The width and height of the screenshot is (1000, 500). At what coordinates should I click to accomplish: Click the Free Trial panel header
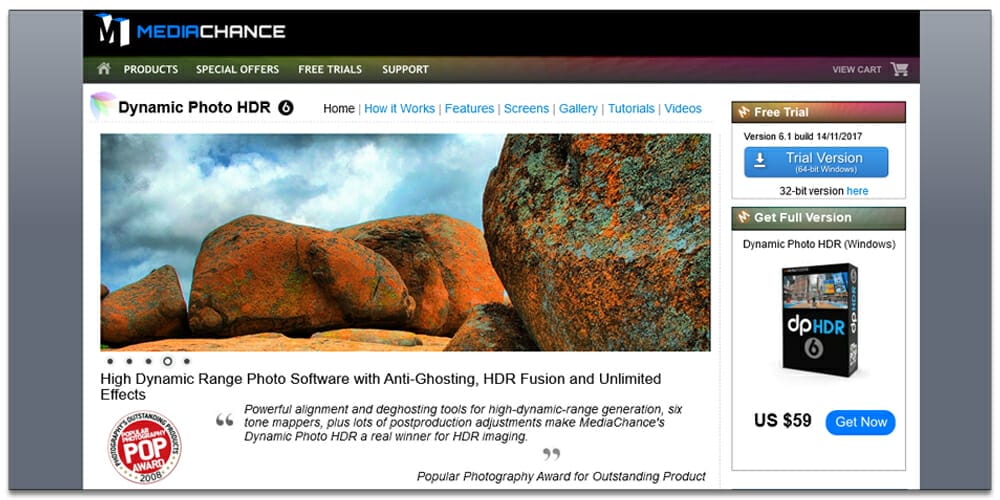818,112
